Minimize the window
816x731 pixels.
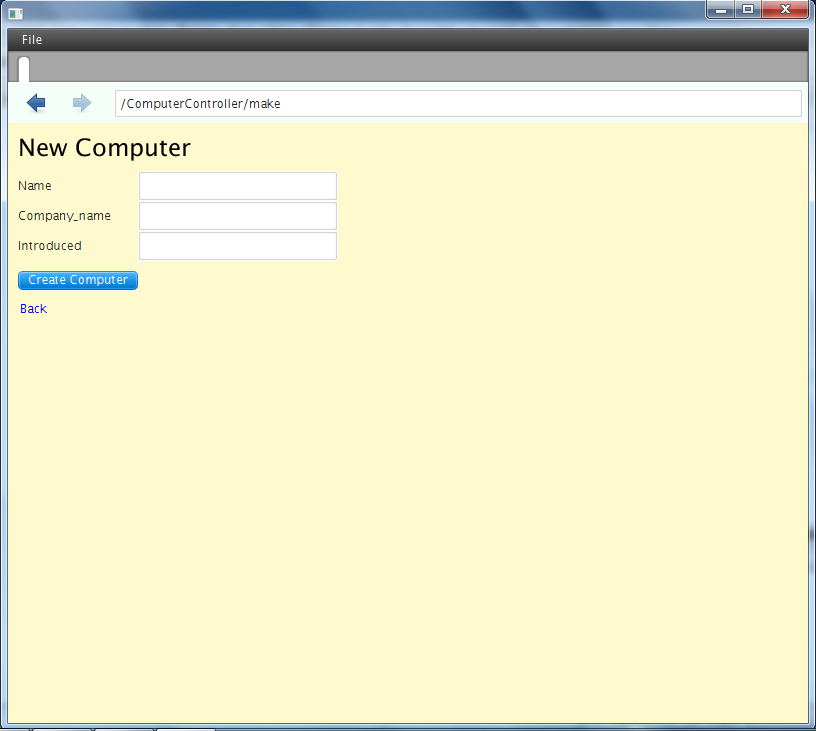click(721, 9)
